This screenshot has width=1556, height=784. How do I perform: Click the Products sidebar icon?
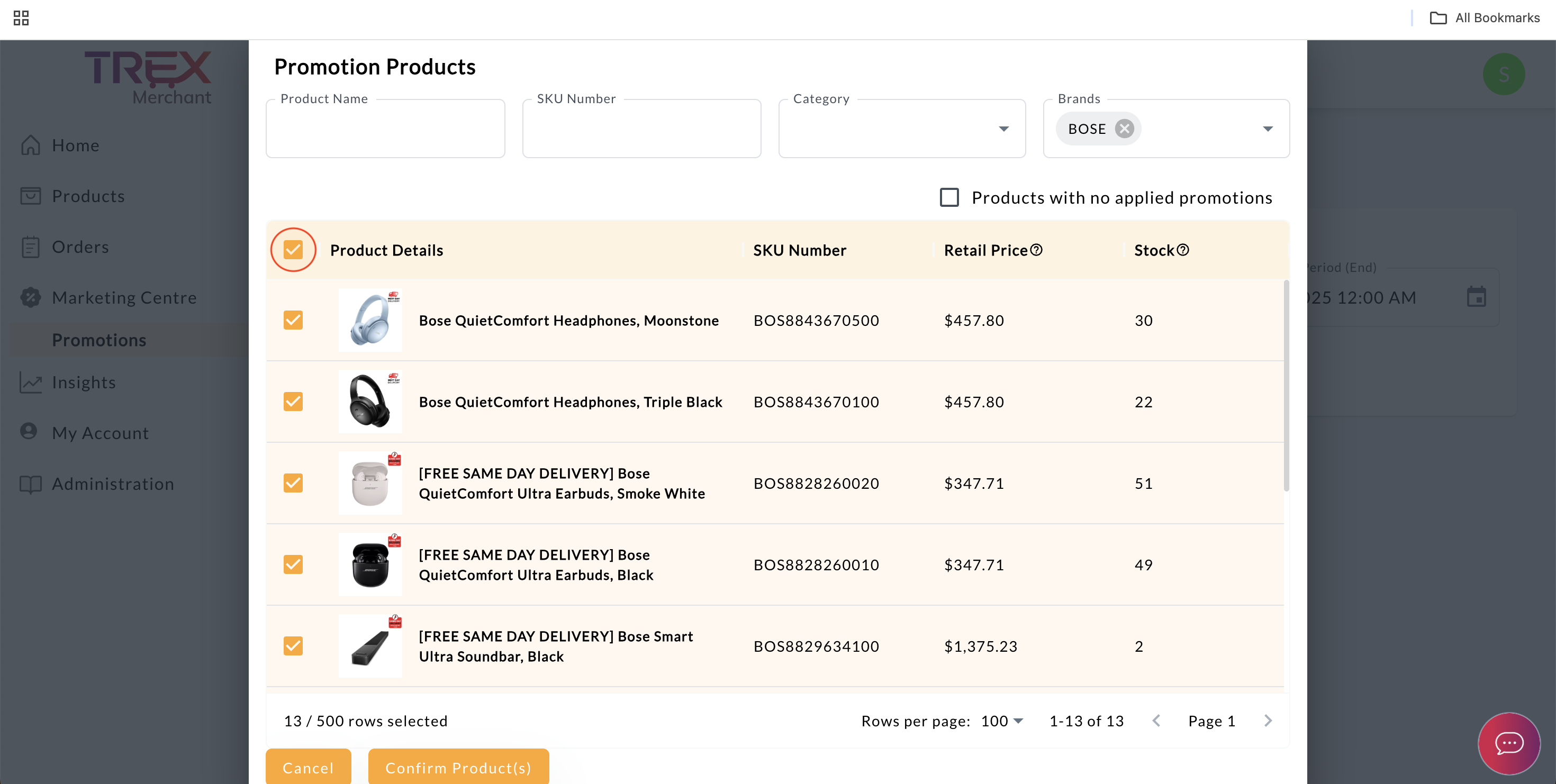tap(30, 196)
